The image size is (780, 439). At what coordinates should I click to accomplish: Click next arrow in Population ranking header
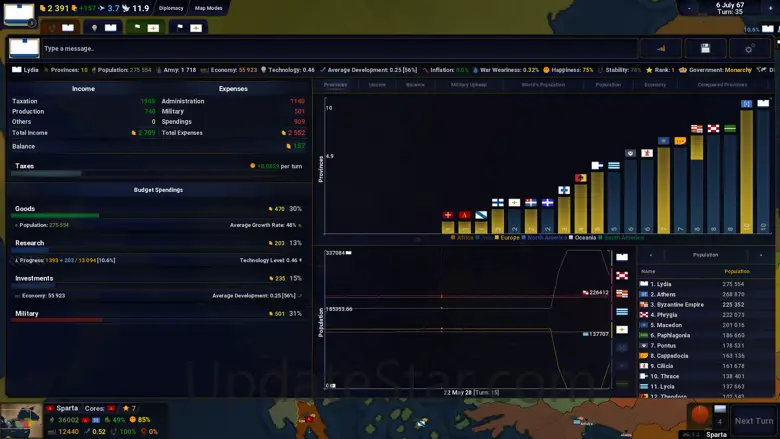pos(761,255)
